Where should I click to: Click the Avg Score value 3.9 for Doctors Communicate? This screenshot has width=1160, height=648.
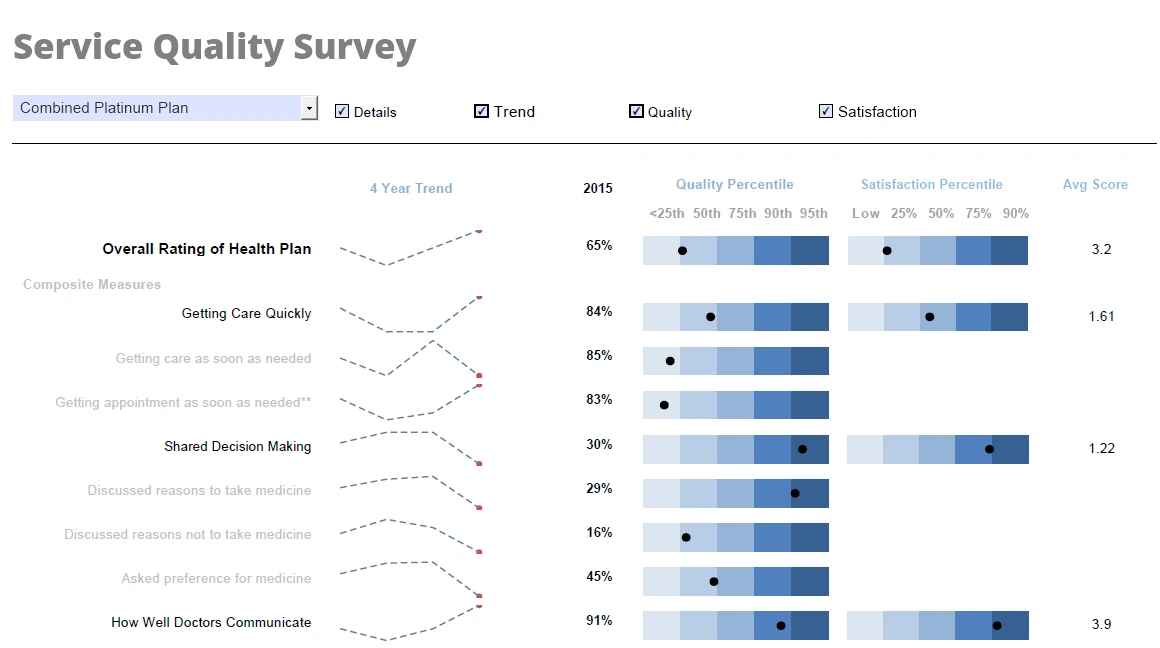(x=1101, y=624)
